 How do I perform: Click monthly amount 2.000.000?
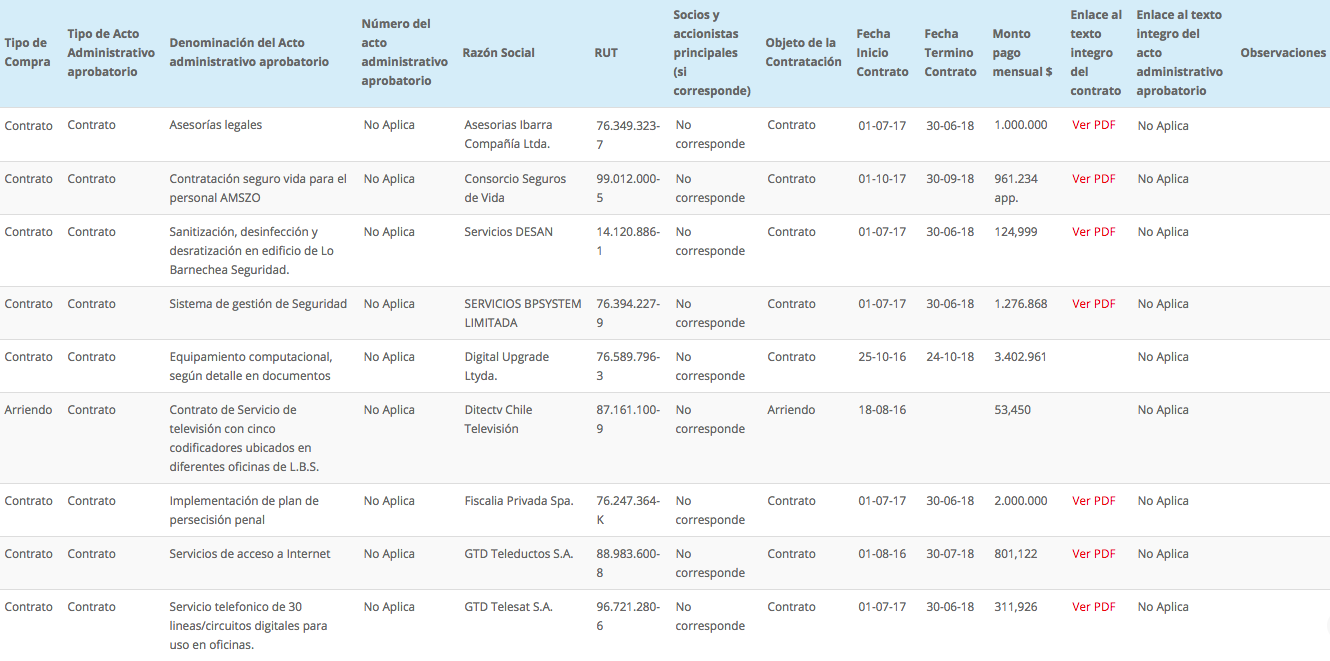click(x=1021, y=501)
